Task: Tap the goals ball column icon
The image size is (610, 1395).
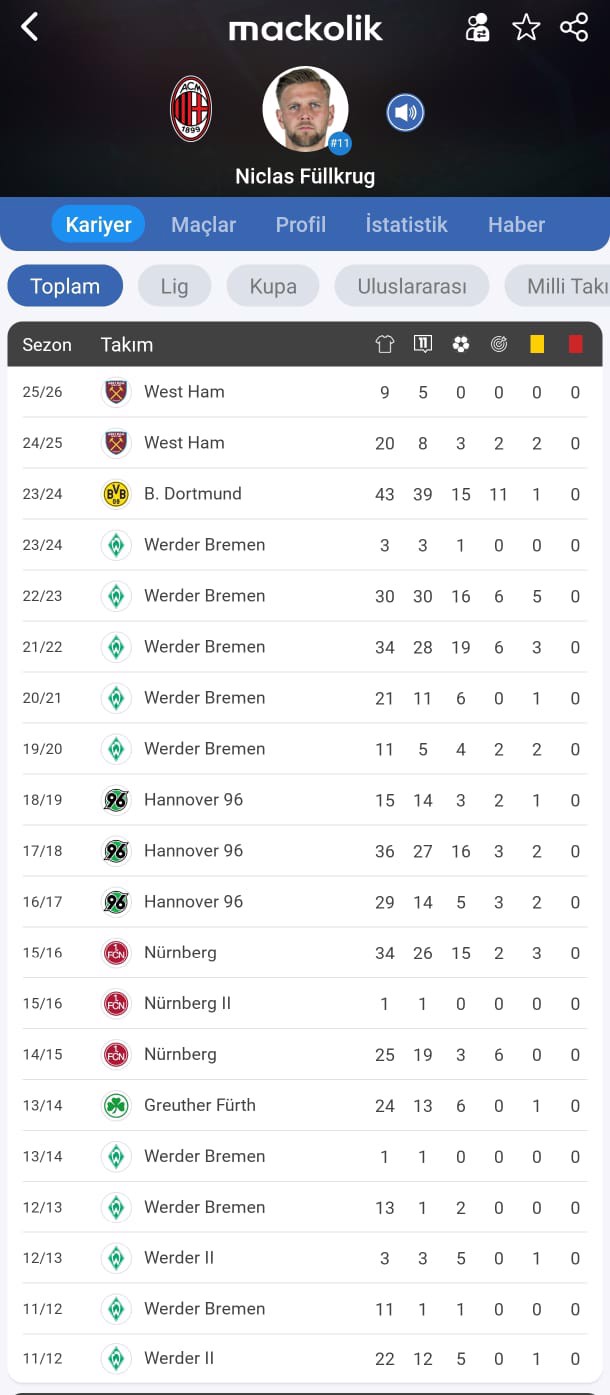Action: click(x=460, y=344)
